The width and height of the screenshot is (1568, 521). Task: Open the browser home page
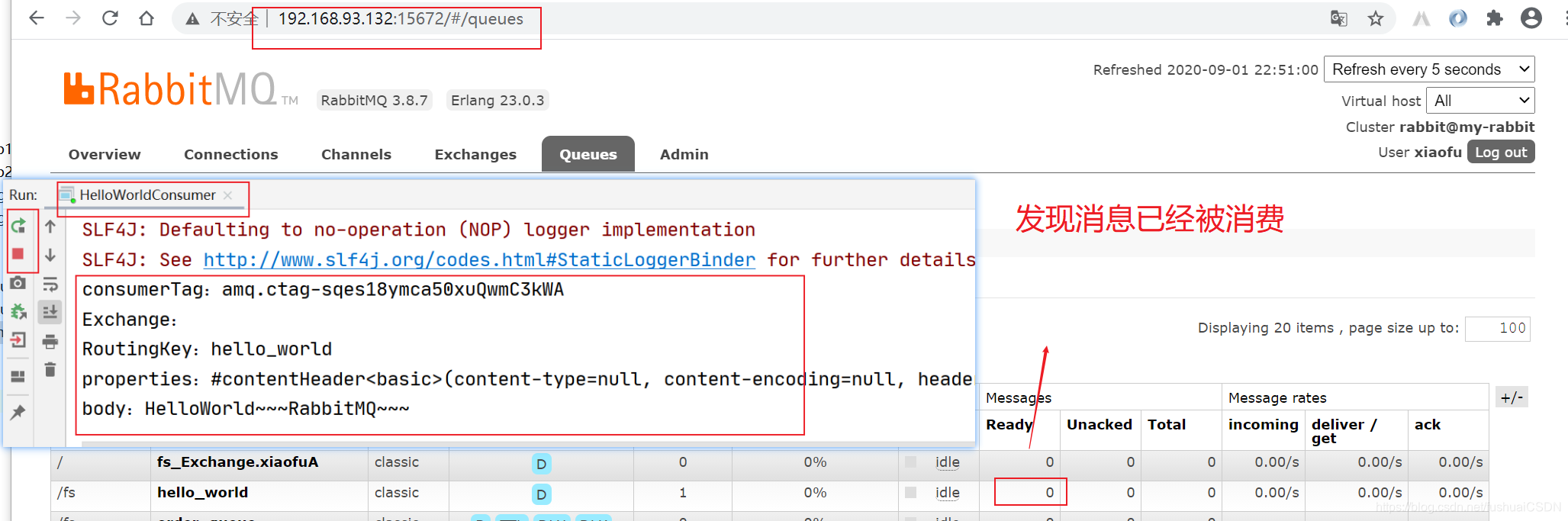pos(146,18)
